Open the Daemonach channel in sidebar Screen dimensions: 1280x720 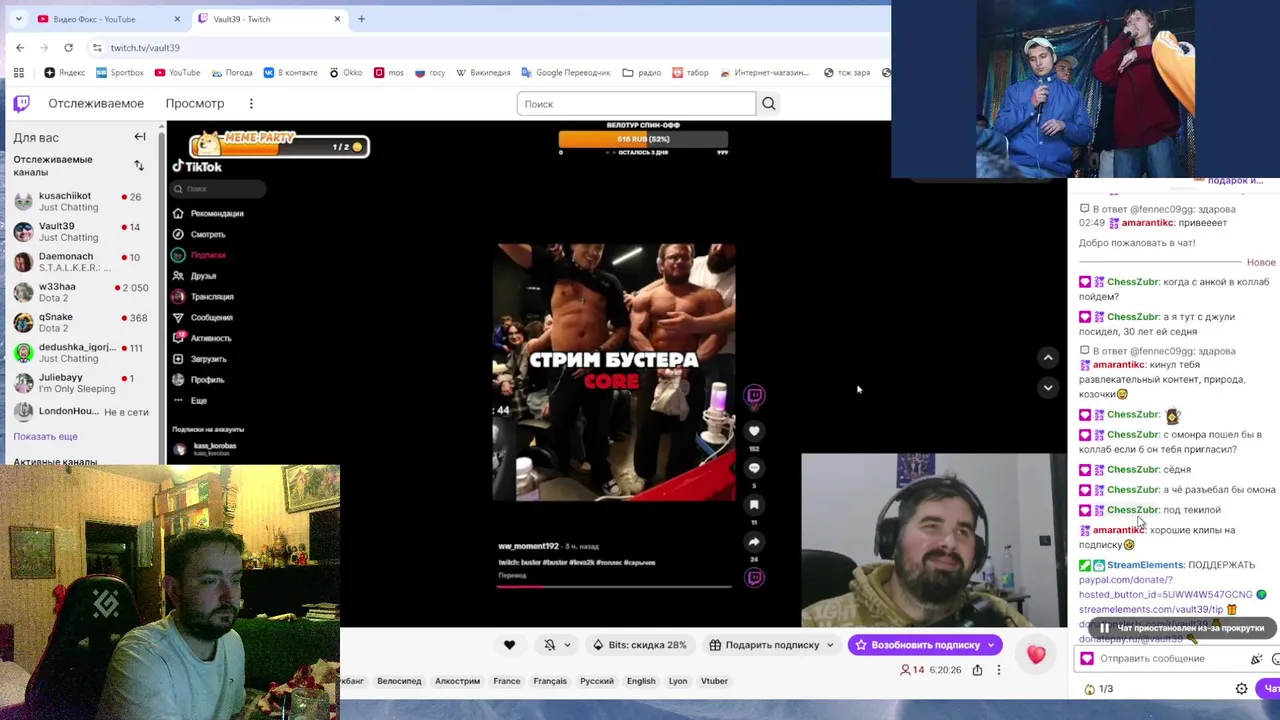80,262
